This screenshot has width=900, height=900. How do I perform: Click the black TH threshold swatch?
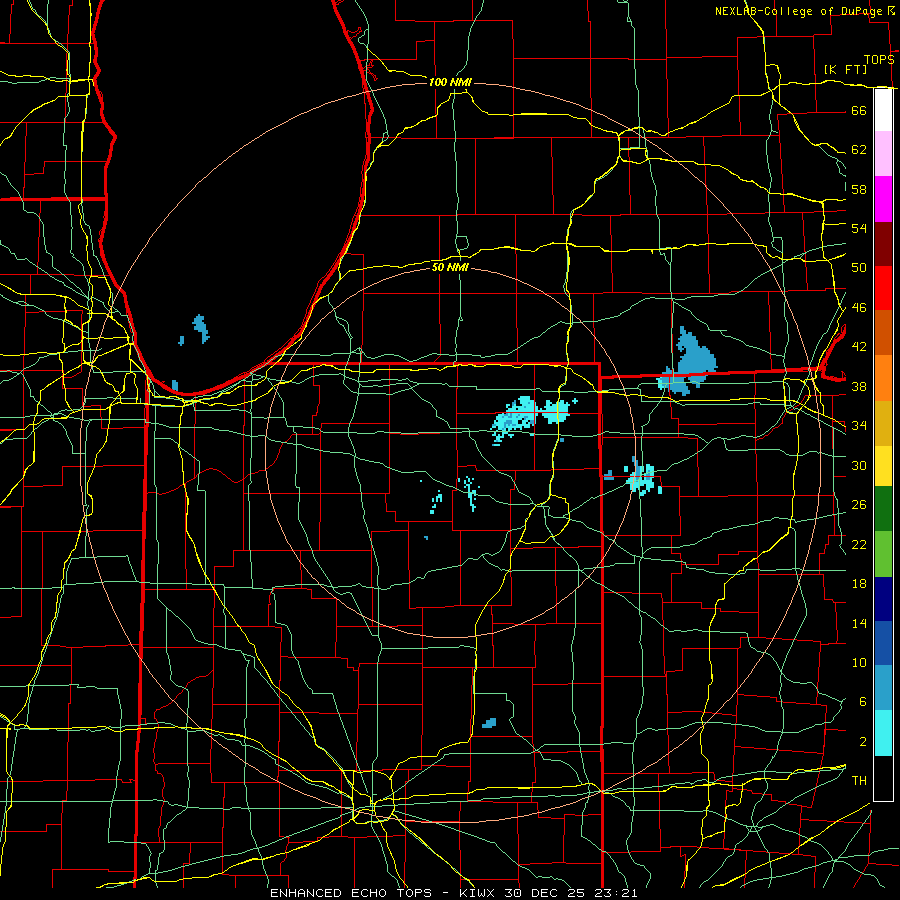(x=883, y=778)
